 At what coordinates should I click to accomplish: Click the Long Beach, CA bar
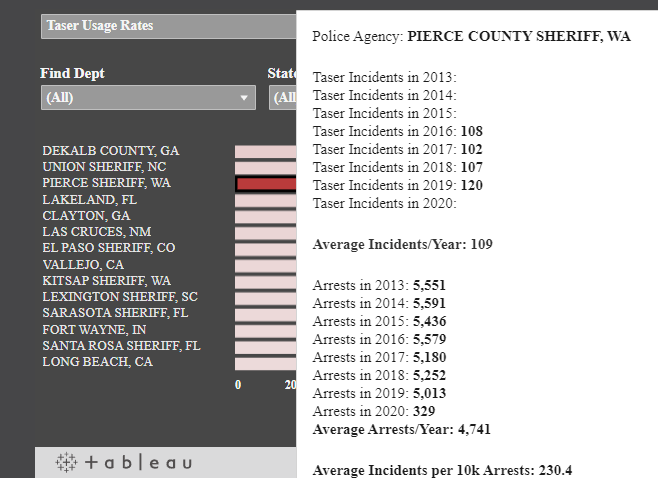[x=266, y=362]
